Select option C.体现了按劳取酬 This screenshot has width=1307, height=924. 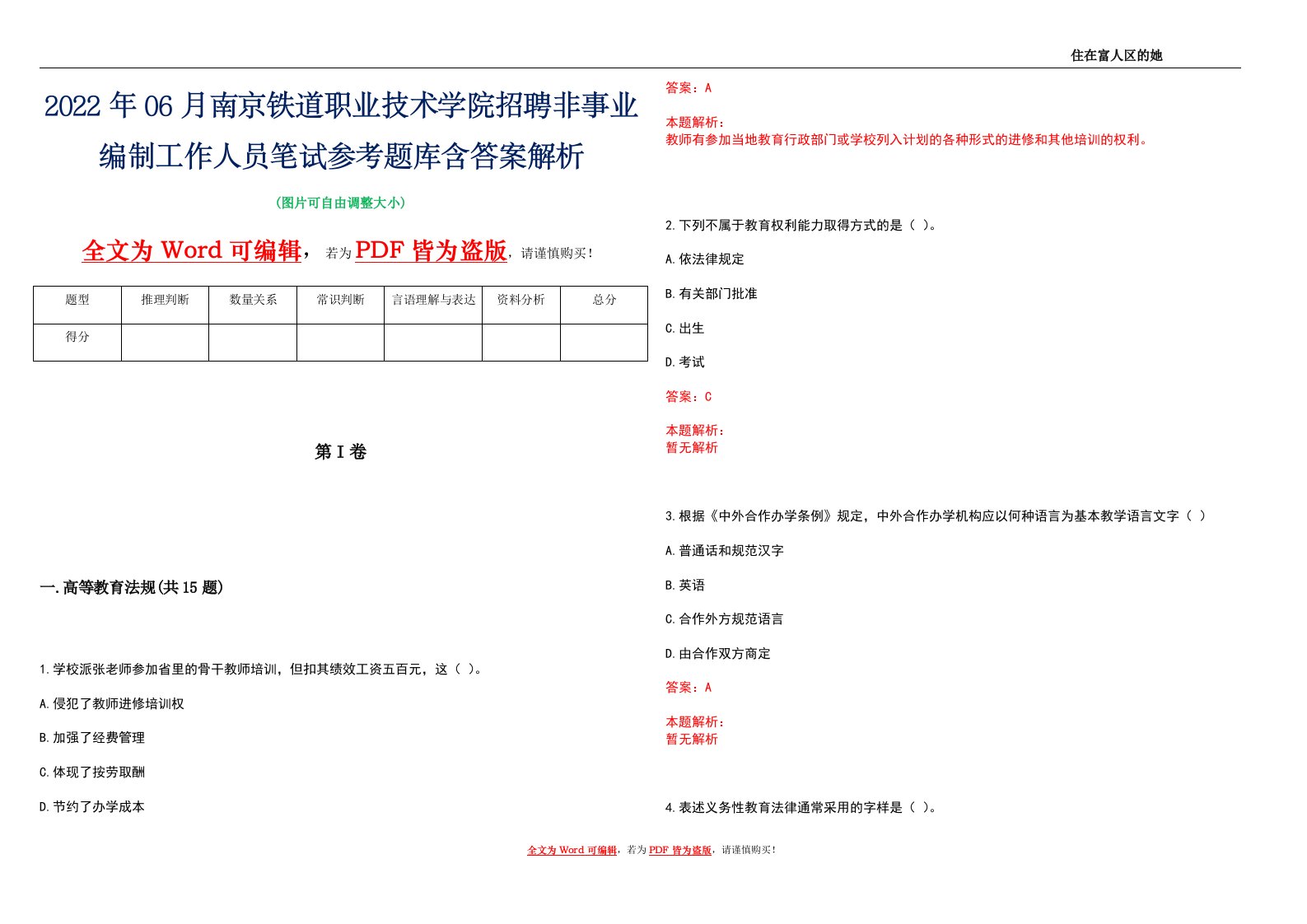click(x=92, y=772)
